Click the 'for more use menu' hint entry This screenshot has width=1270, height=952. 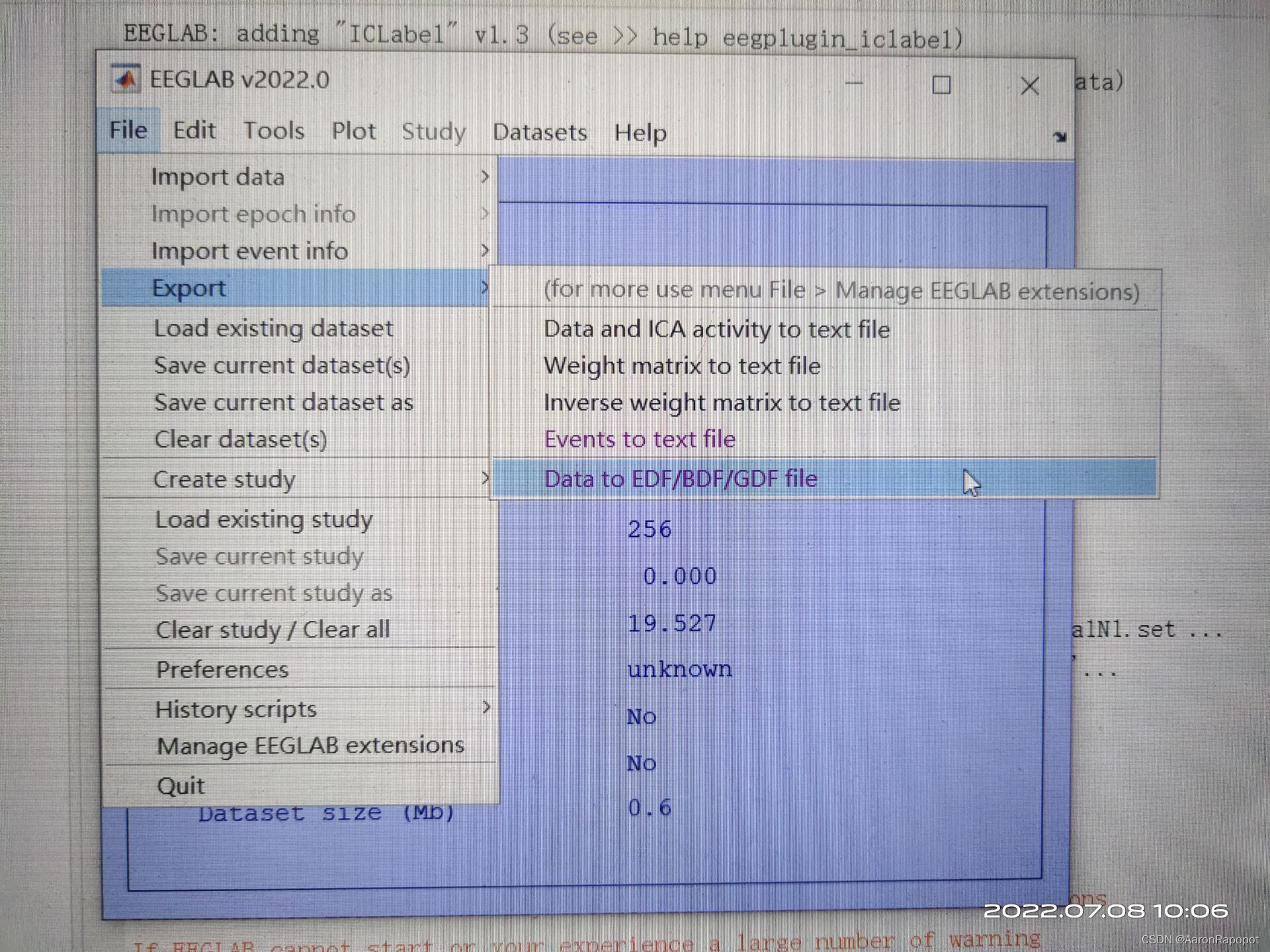tap(825, 290)
